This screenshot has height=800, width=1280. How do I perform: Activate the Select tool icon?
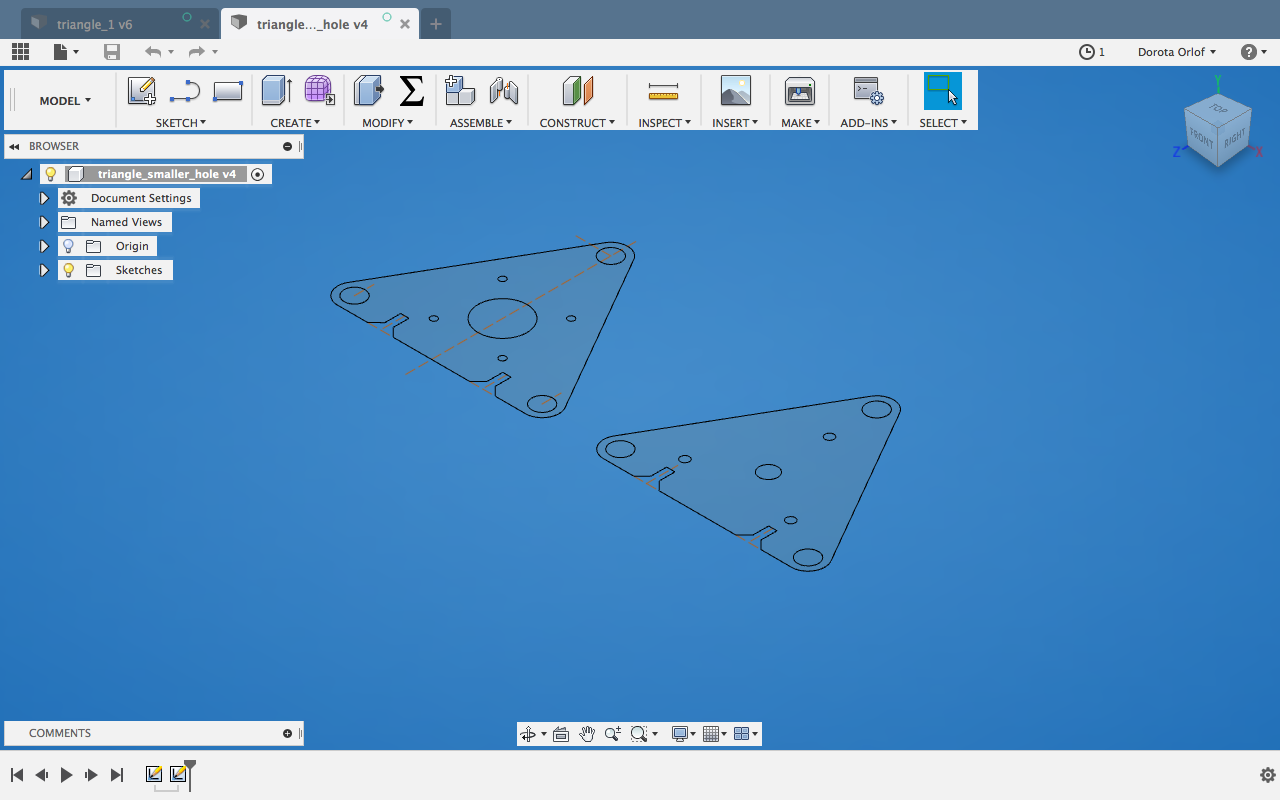click(942, 91)
